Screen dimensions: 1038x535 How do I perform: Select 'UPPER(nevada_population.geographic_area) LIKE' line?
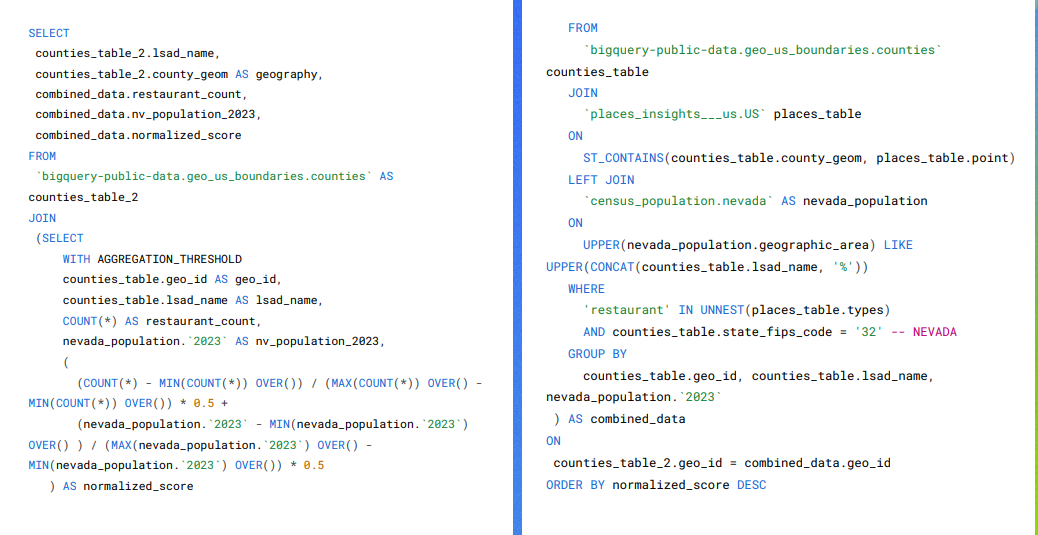pyautogui.click(x=748, y=245)
